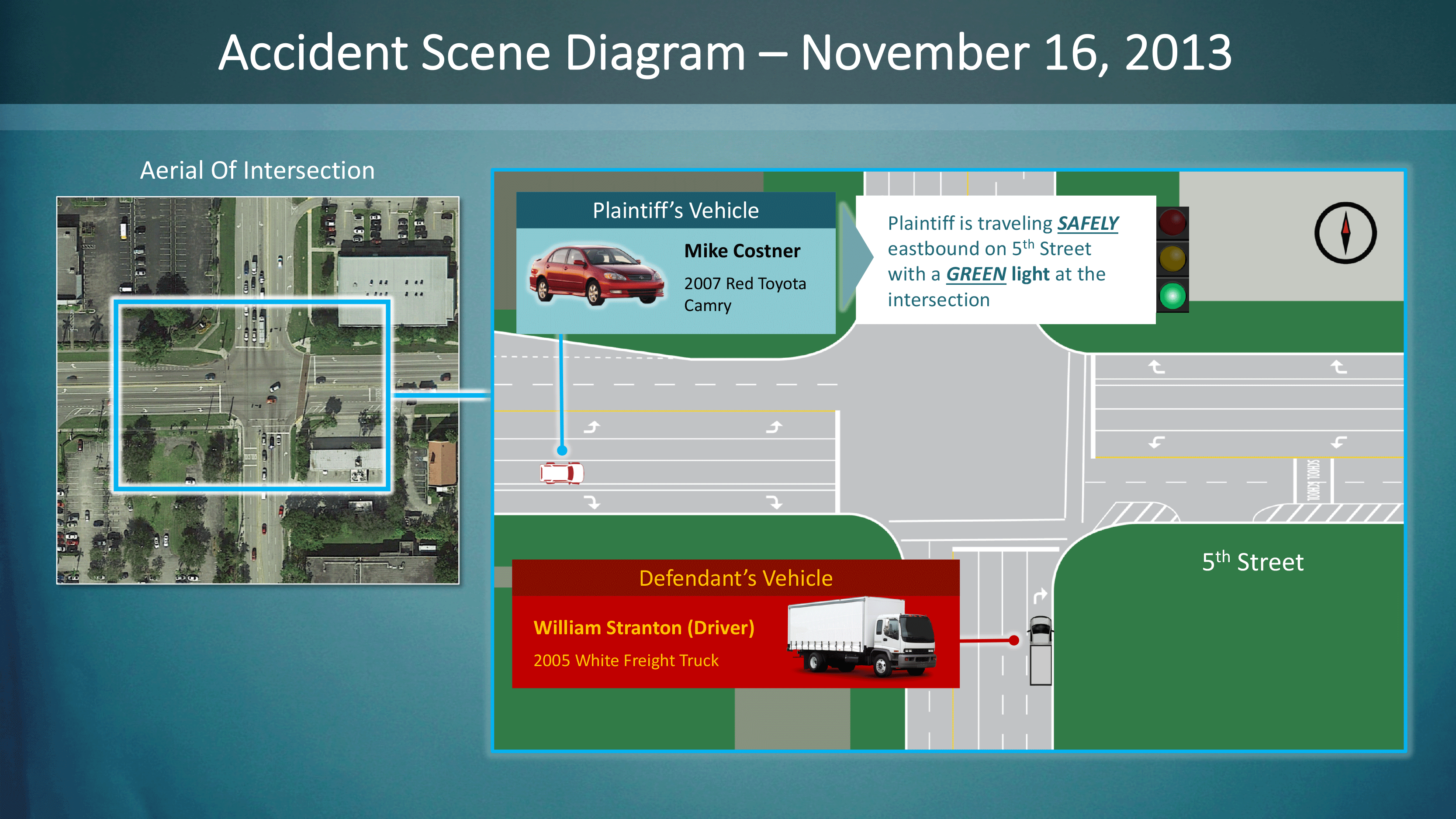Screen dimensions: 1456x819
Task: Click the green traffic light lamp
Action: (1172, 296)
